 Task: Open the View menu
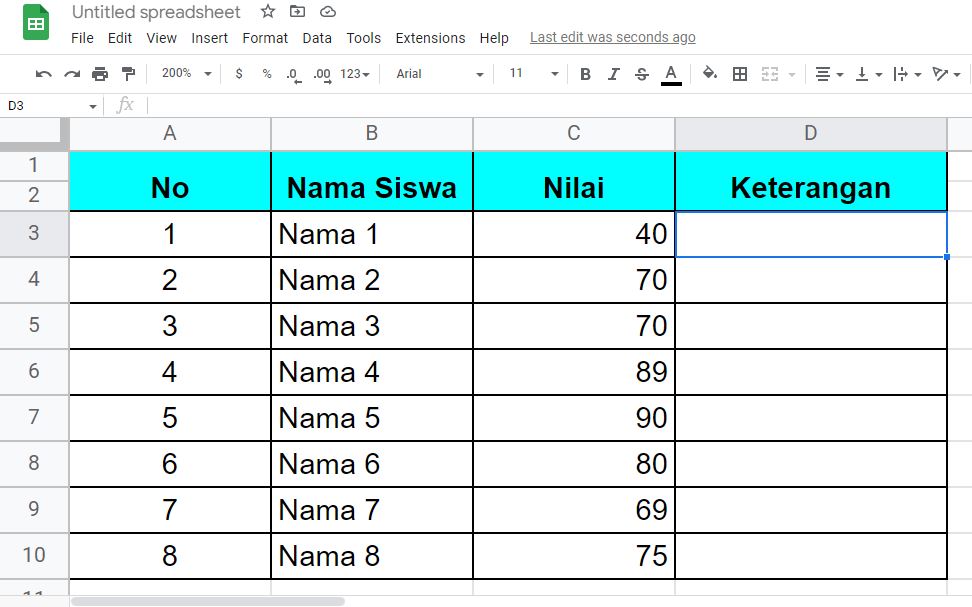tap(161, 38)
